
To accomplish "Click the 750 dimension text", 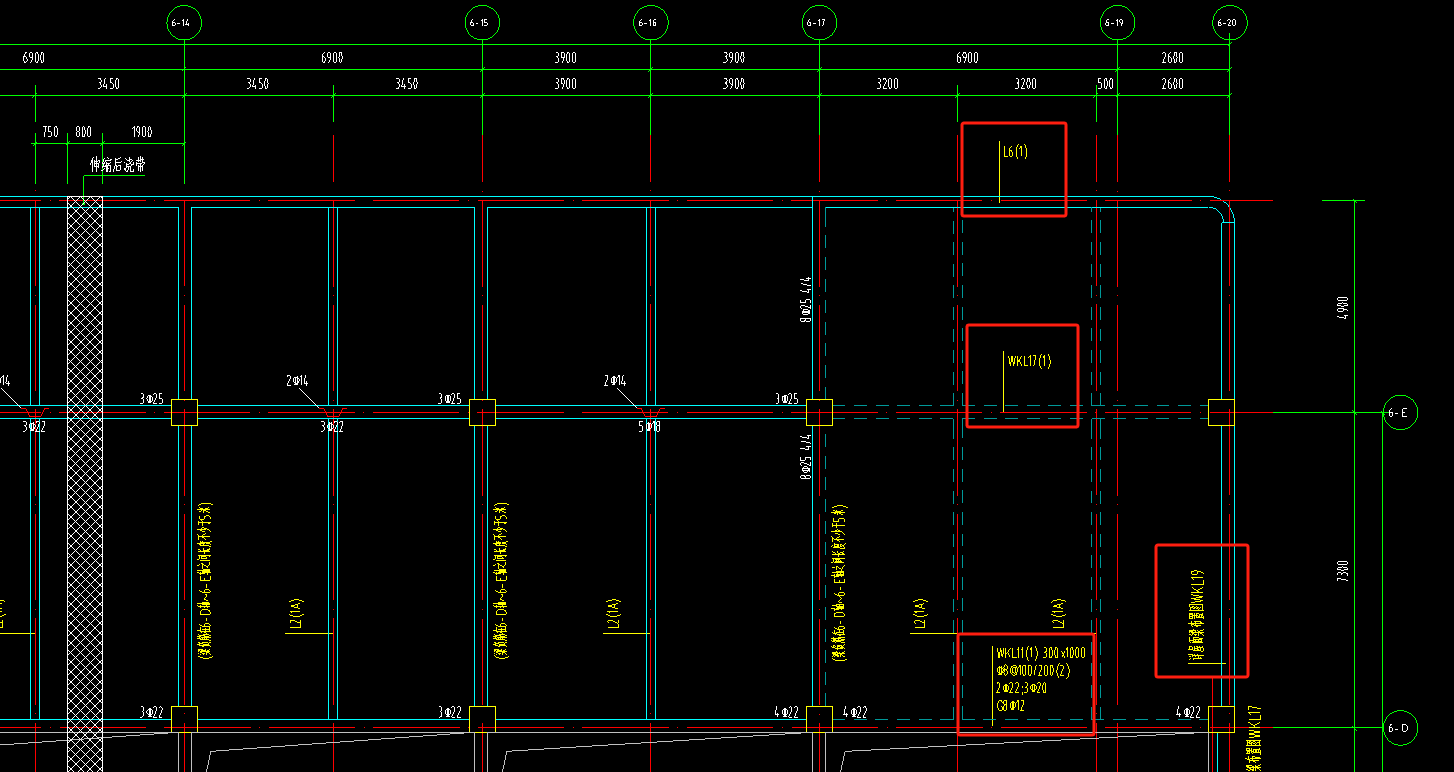I will pos(50,132).
